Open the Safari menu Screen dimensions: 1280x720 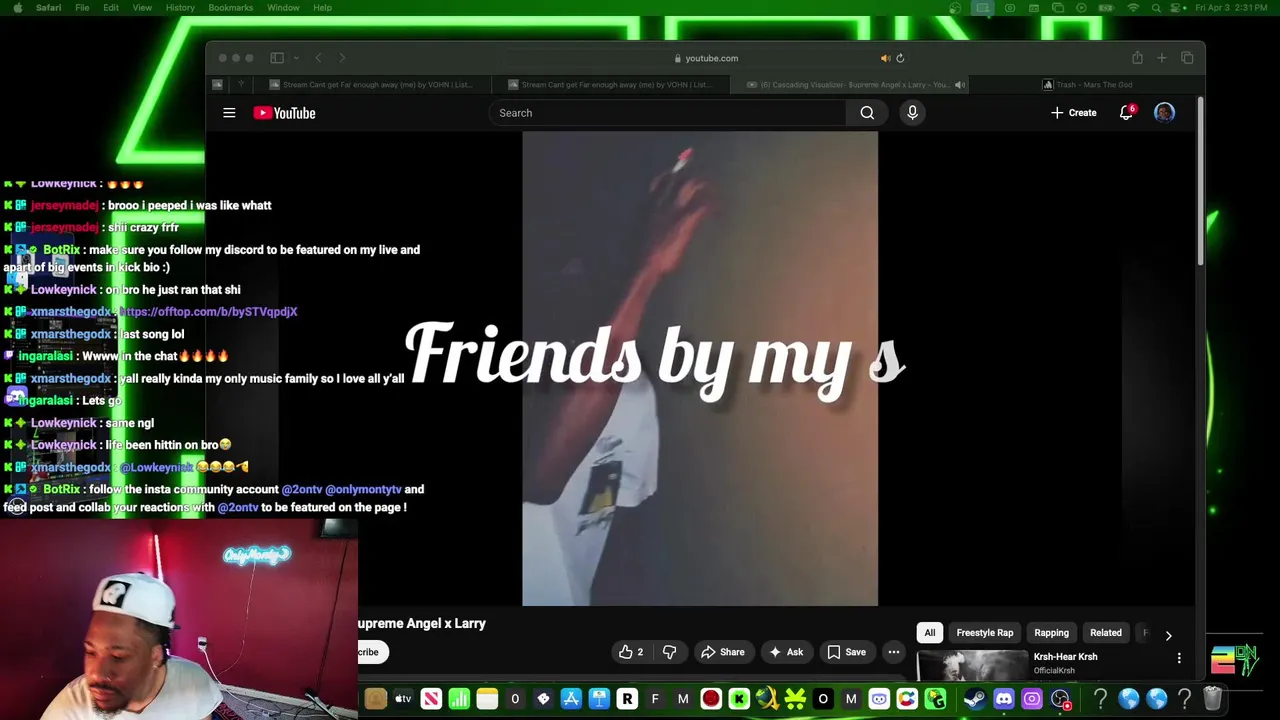(x=48, y=8)
